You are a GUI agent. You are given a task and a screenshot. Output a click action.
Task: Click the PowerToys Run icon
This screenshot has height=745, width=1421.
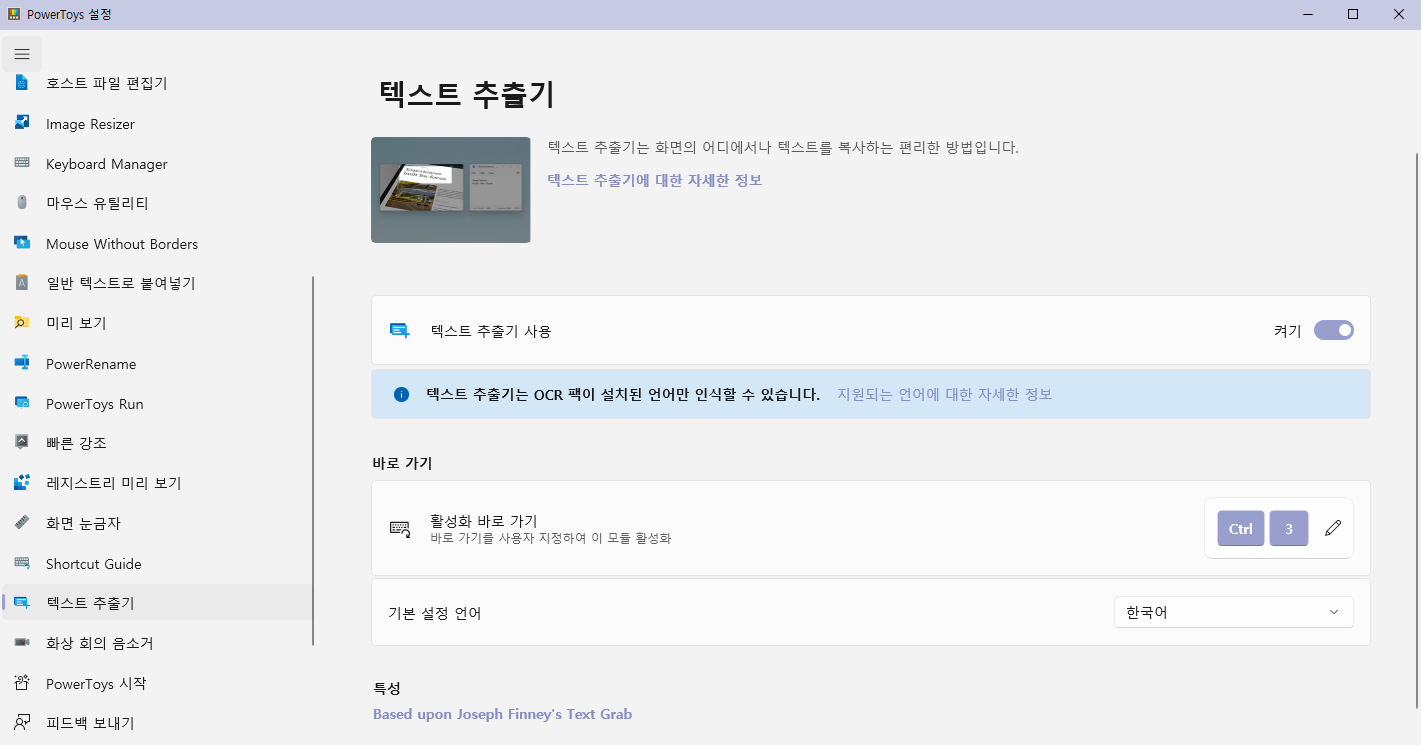tap(22, 404)
